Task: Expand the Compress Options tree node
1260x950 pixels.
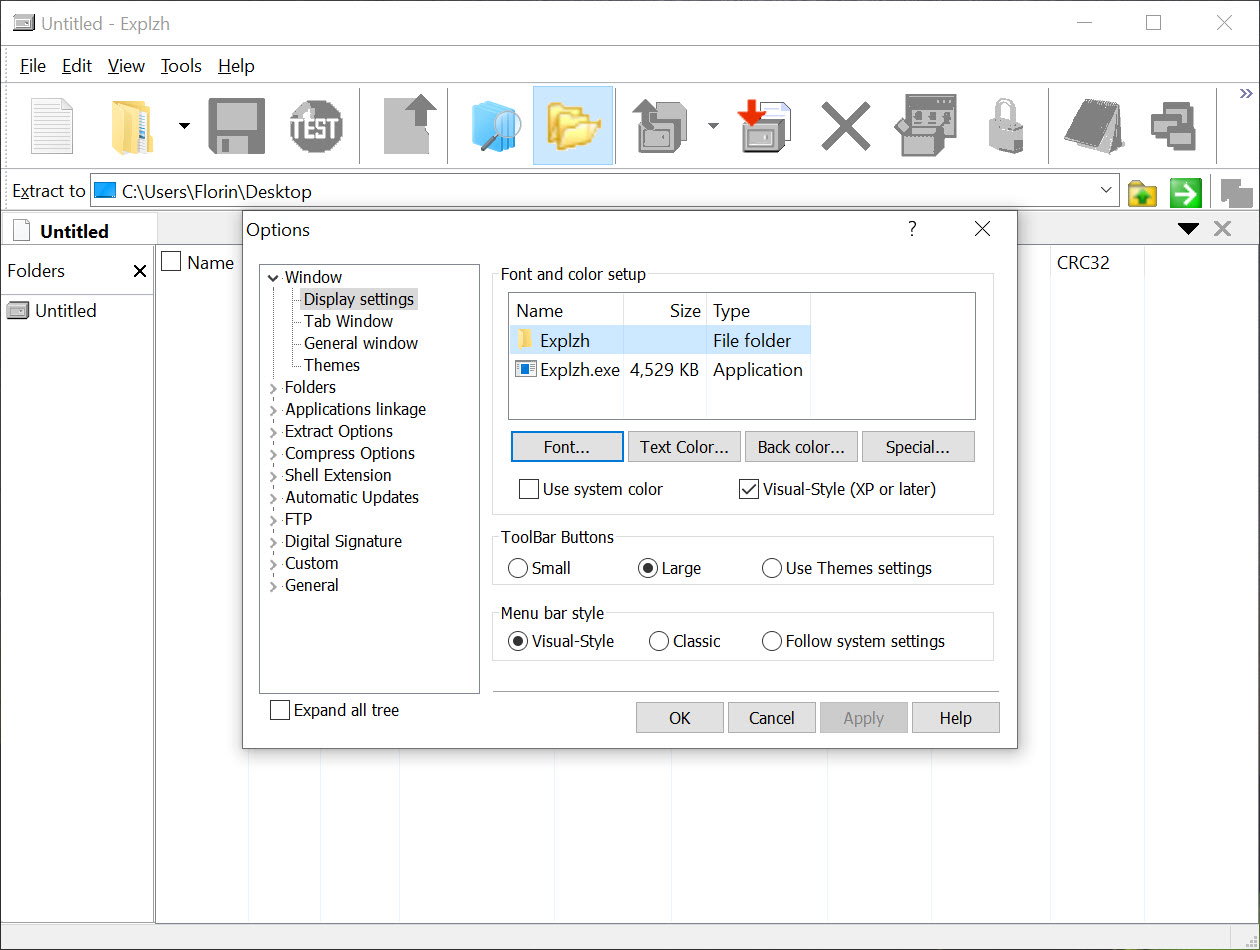Action: [273, 454]
